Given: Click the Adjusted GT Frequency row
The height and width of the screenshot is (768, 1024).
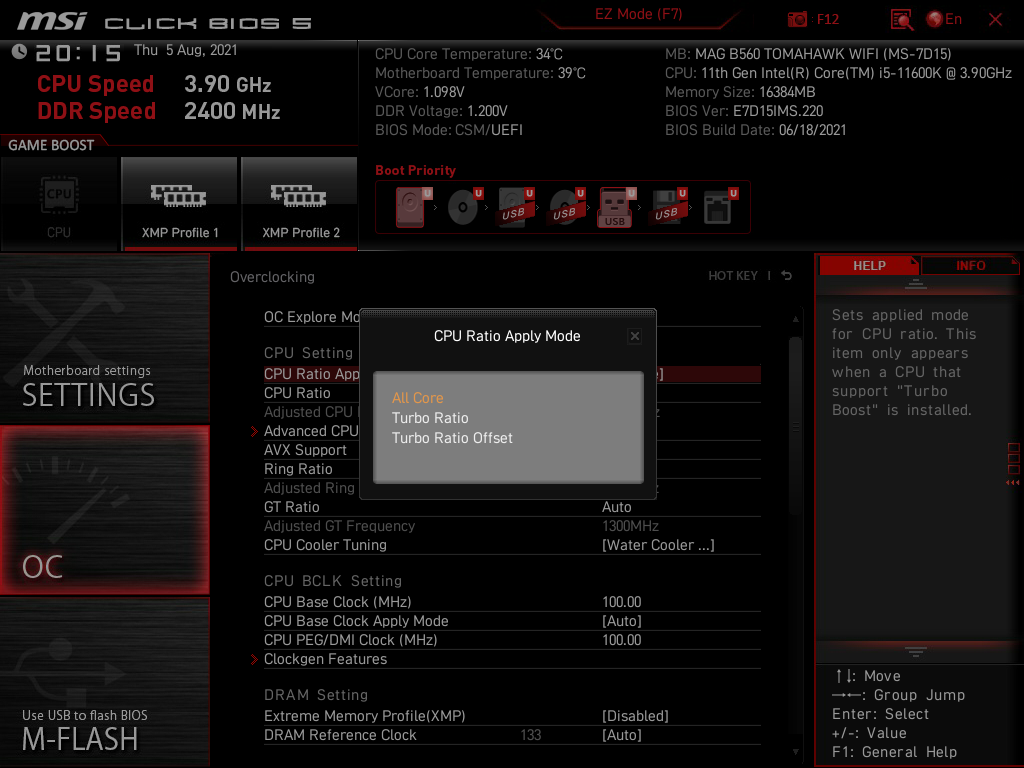Looking at the screenshot, I should [x=512, y=526].
